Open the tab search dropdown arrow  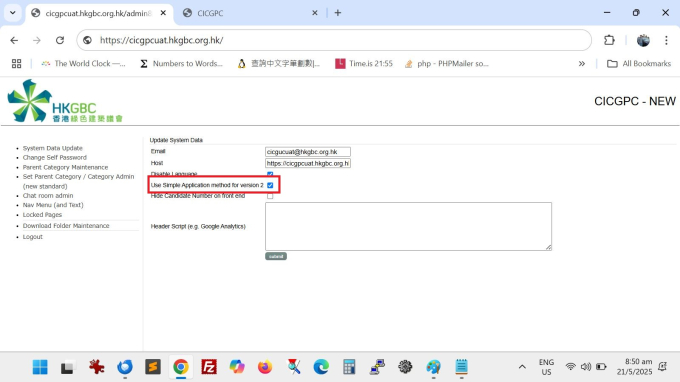click(x=13, y=13)
